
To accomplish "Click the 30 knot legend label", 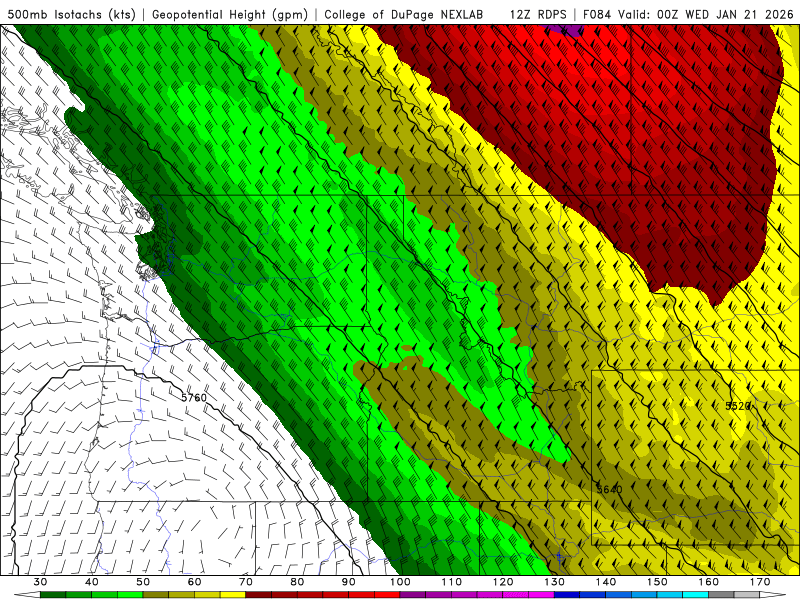I will tap(40, 582).
